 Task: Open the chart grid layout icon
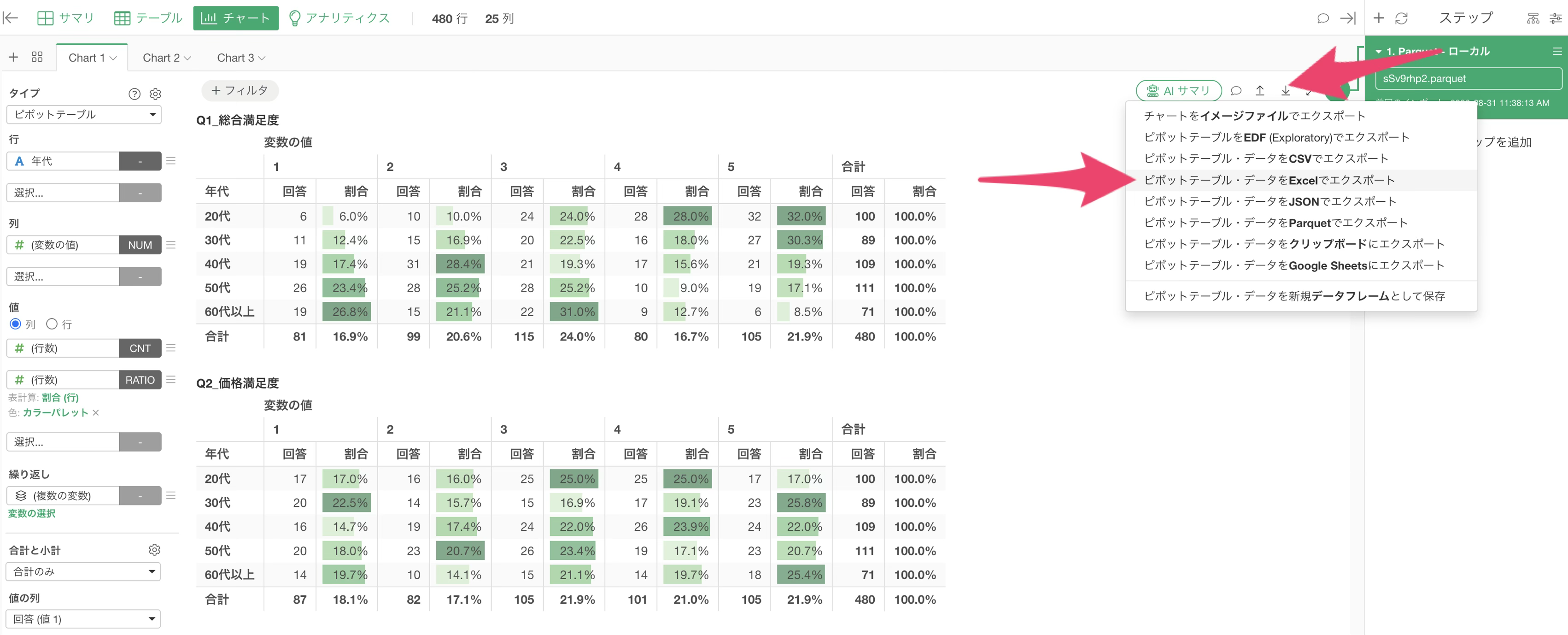pos(37,57)
